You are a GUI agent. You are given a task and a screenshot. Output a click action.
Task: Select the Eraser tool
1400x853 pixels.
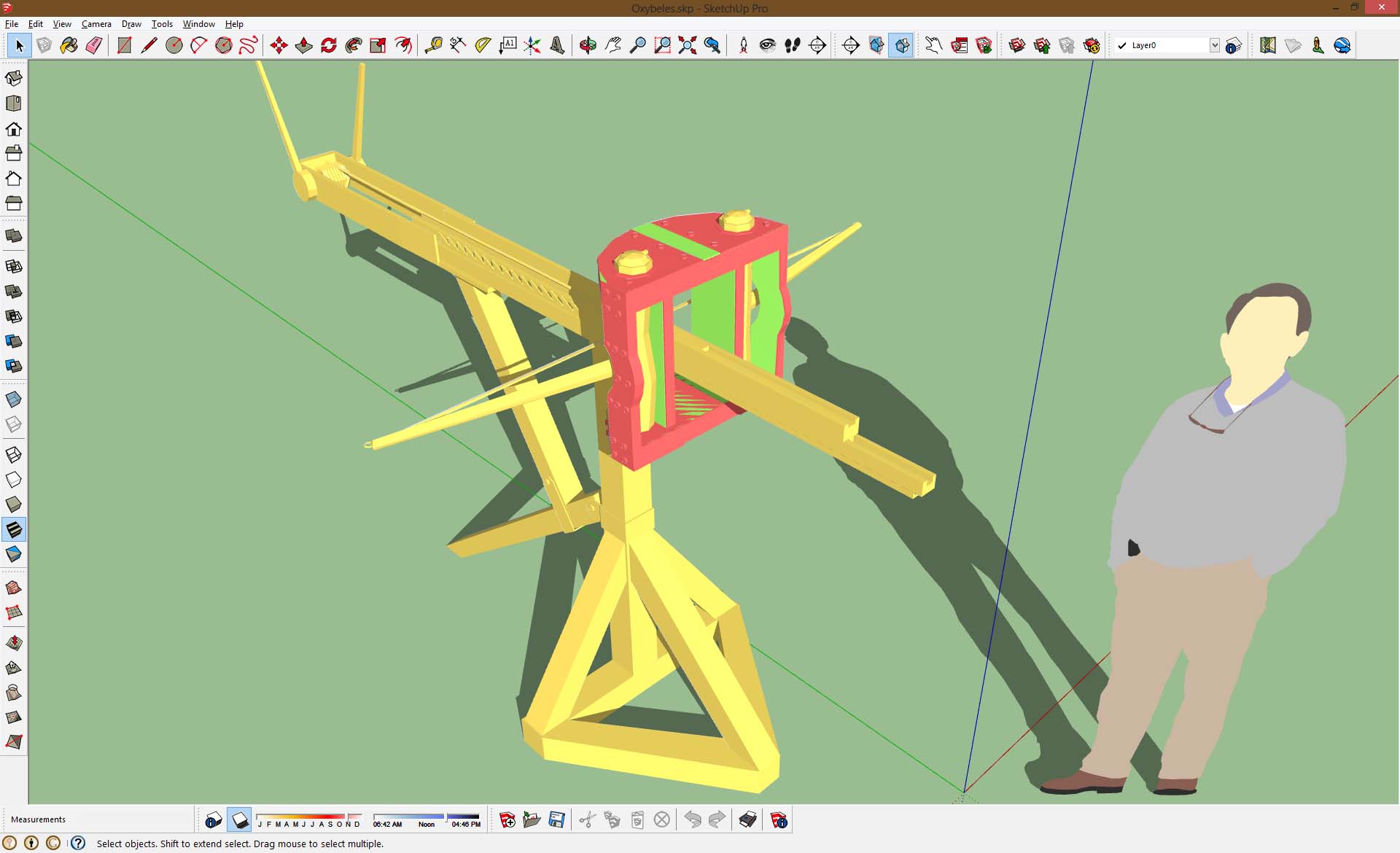point(94,45)
